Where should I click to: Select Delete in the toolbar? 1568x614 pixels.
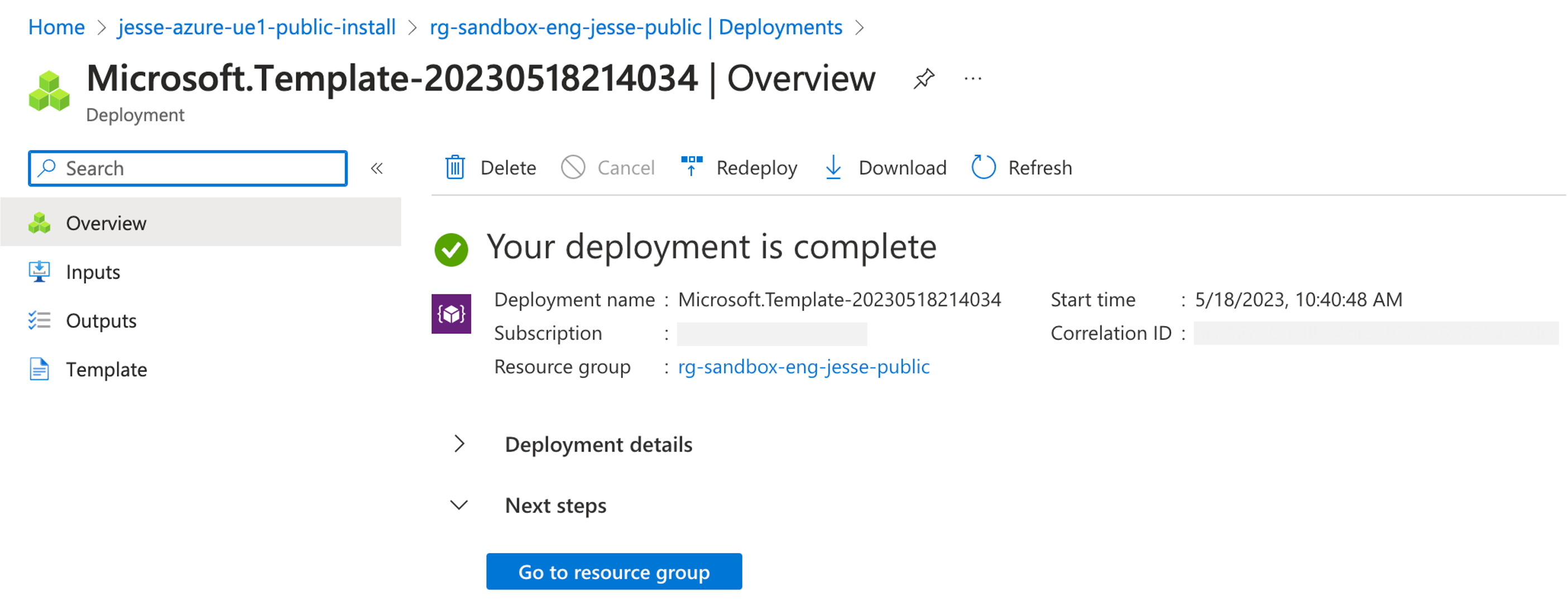(491, 167)
